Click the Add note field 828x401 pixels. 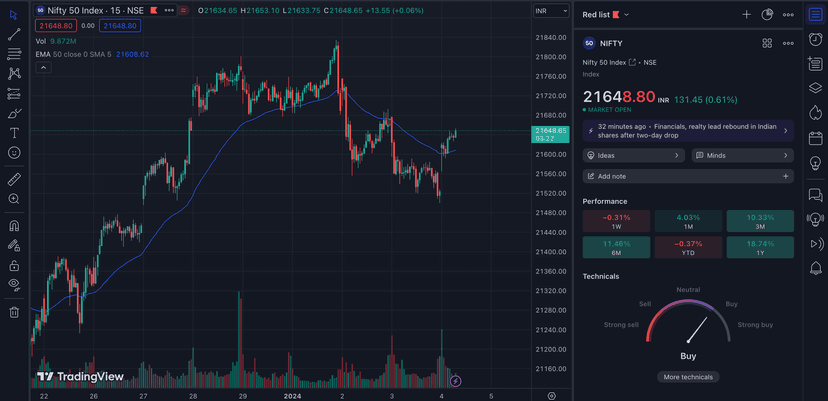click(x=688, y=176)
